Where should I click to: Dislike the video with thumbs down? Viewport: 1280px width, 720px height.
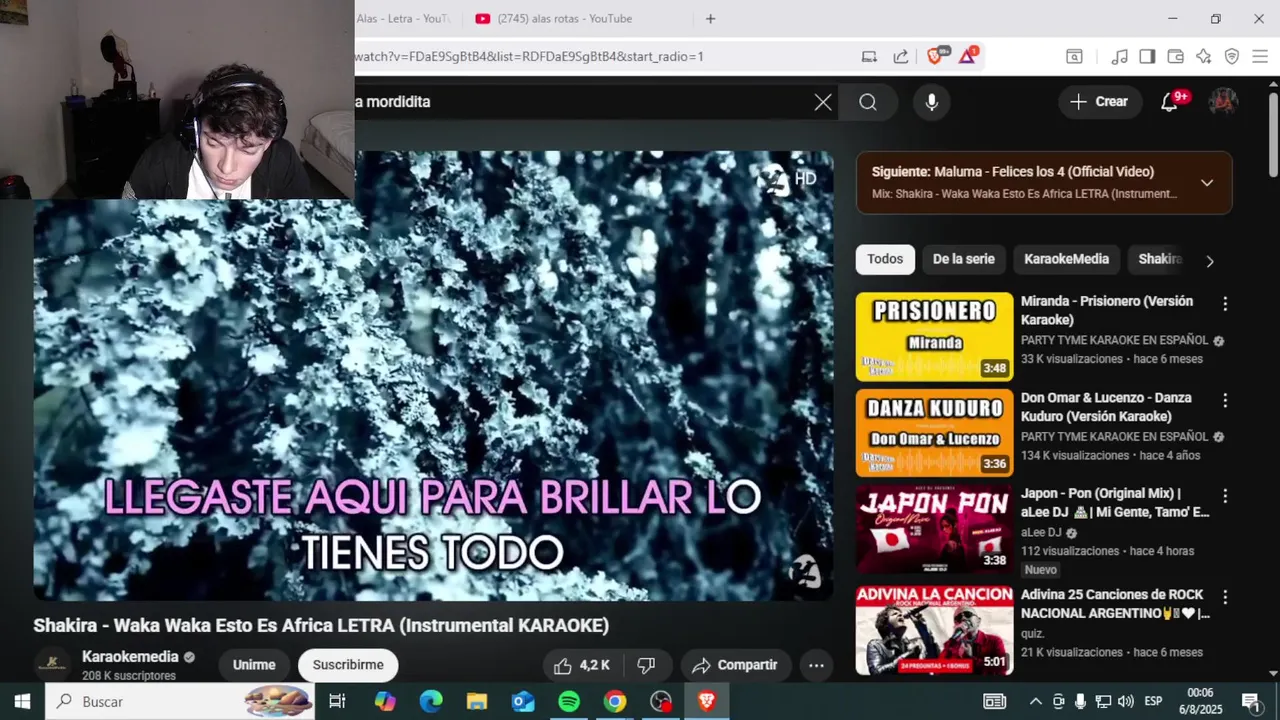(x=646, y=665)
